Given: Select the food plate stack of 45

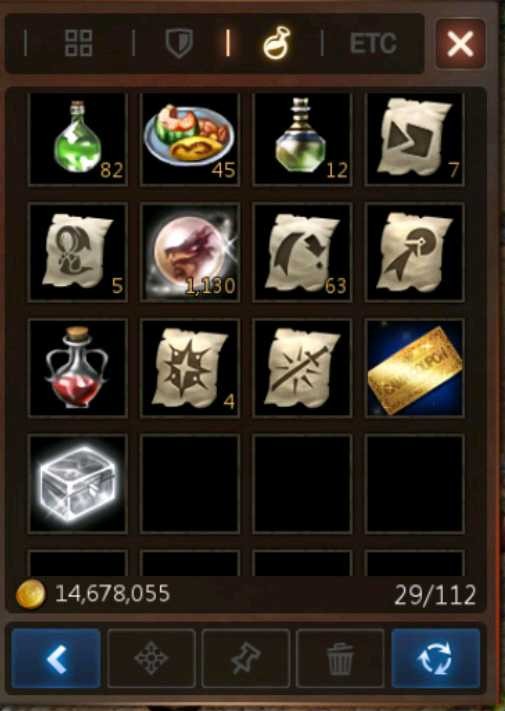Looking at the screenshot, I should pos(190,139).
